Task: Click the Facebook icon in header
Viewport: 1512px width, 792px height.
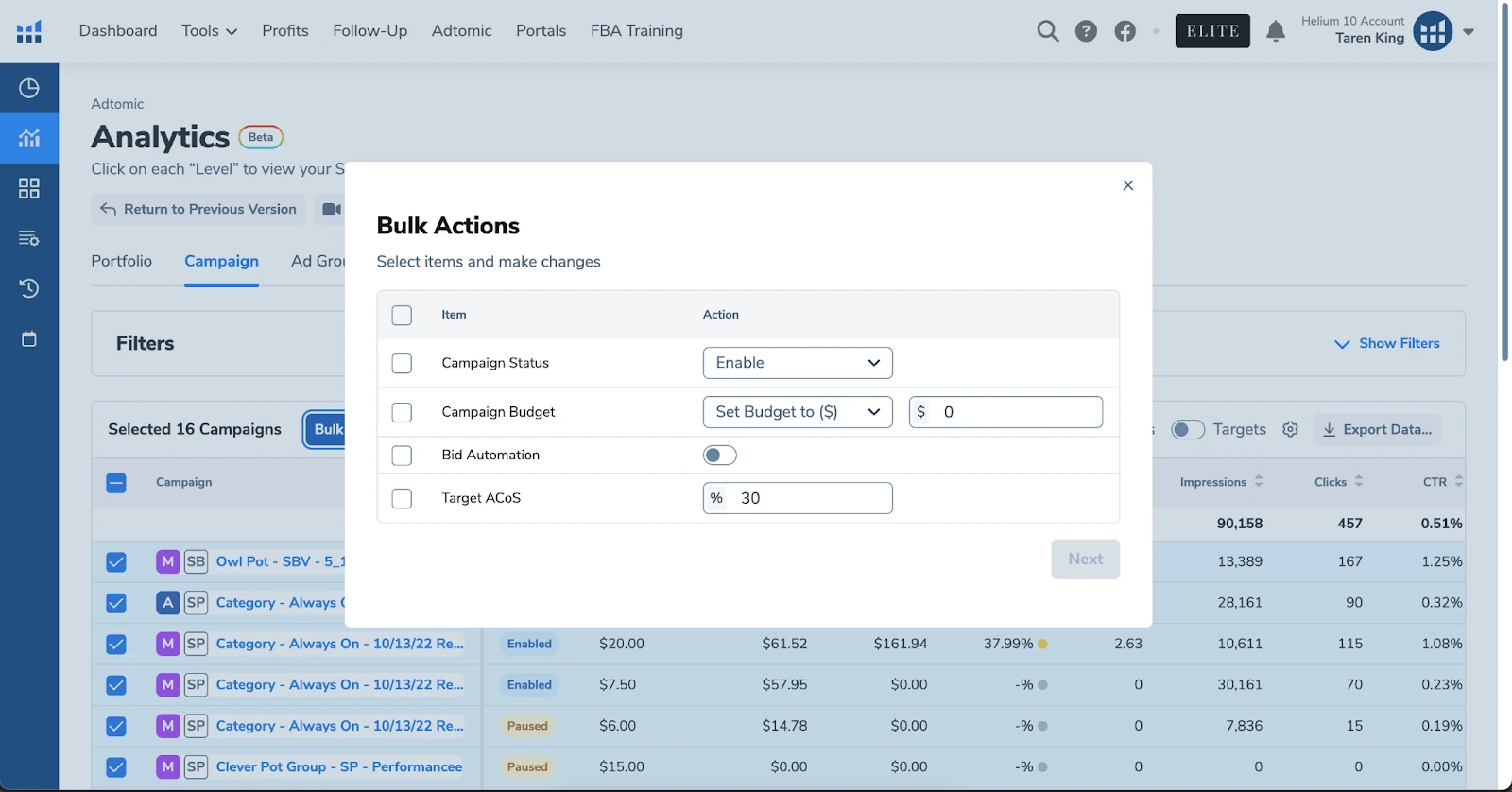Action: [x=1125, y=31]
